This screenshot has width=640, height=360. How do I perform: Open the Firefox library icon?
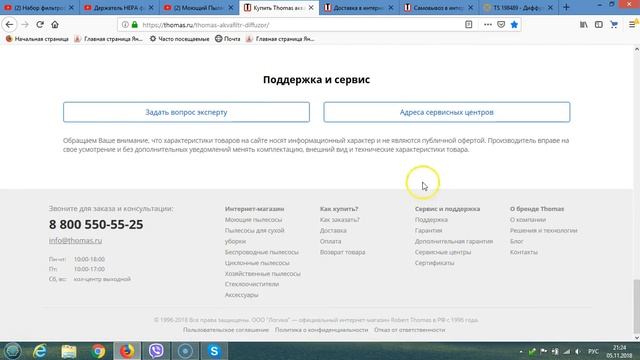[x=584, y=25]
